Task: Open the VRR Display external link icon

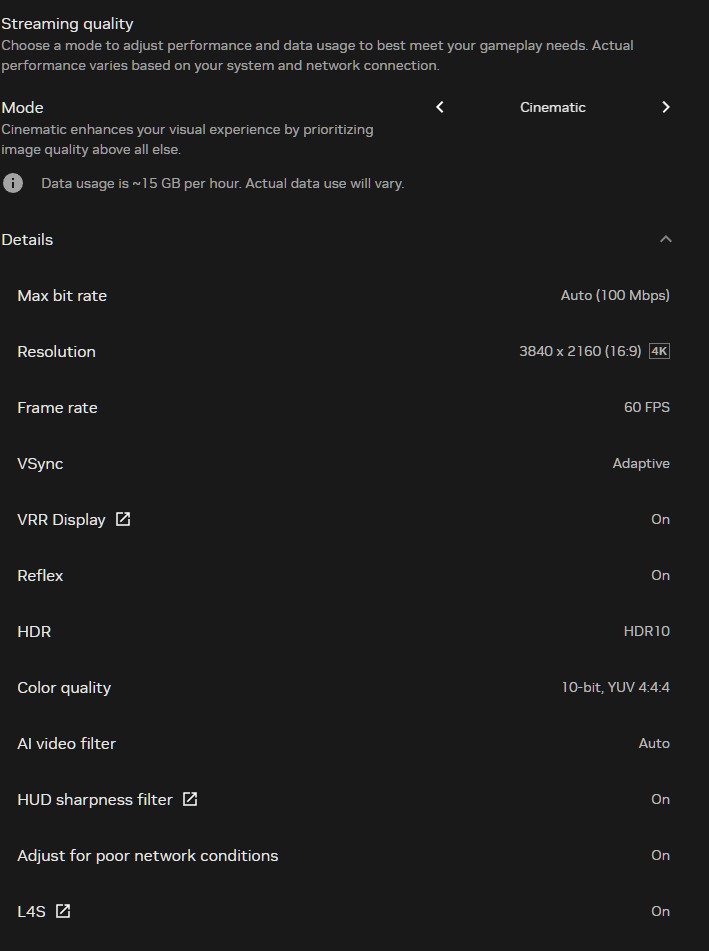Action: pyautogui.click(x=122, y=519)
